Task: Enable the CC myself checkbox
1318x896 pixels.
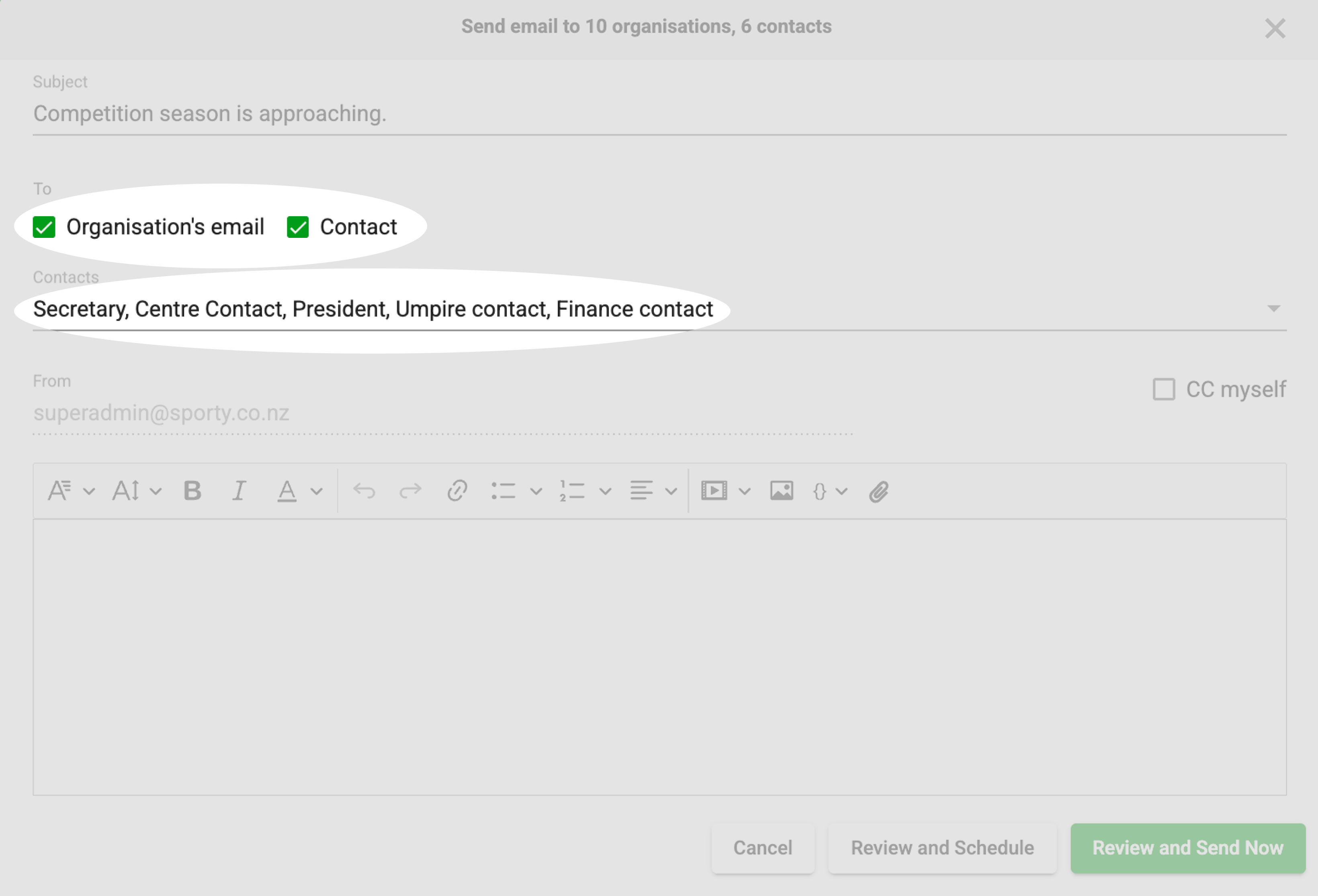Action: (x=1164, y=390)
